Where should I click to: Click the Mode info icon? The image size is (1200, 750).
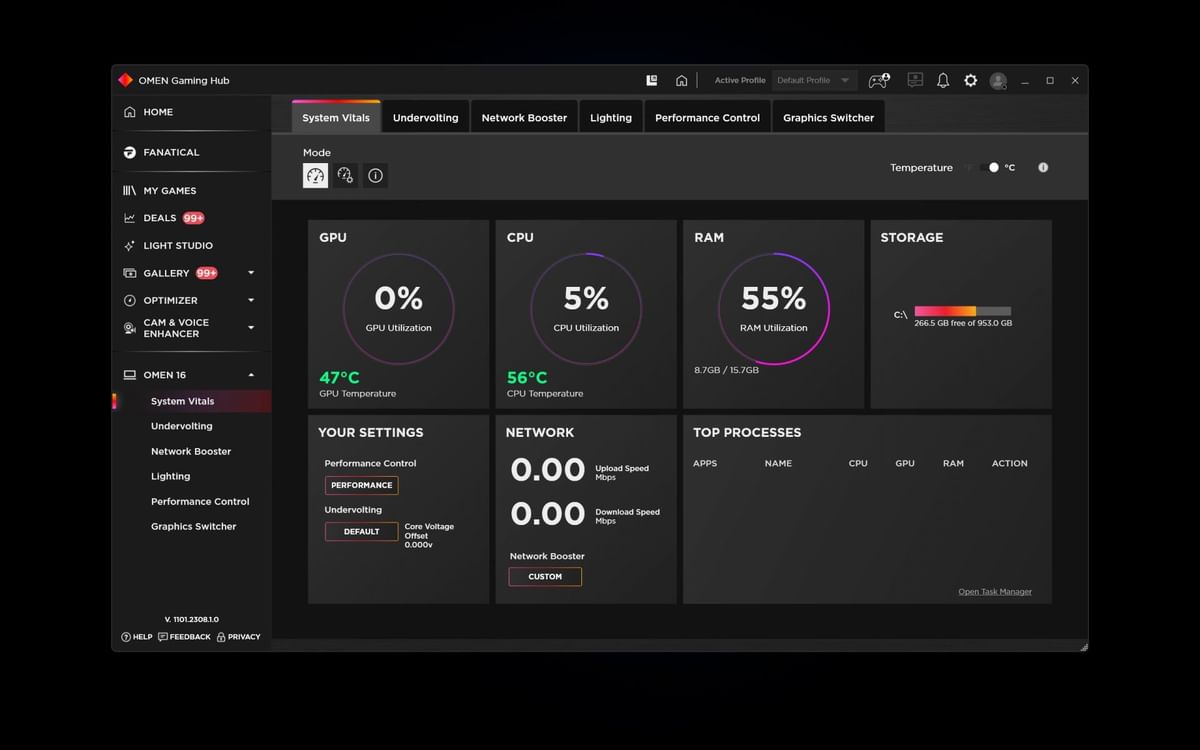[375, 175]
